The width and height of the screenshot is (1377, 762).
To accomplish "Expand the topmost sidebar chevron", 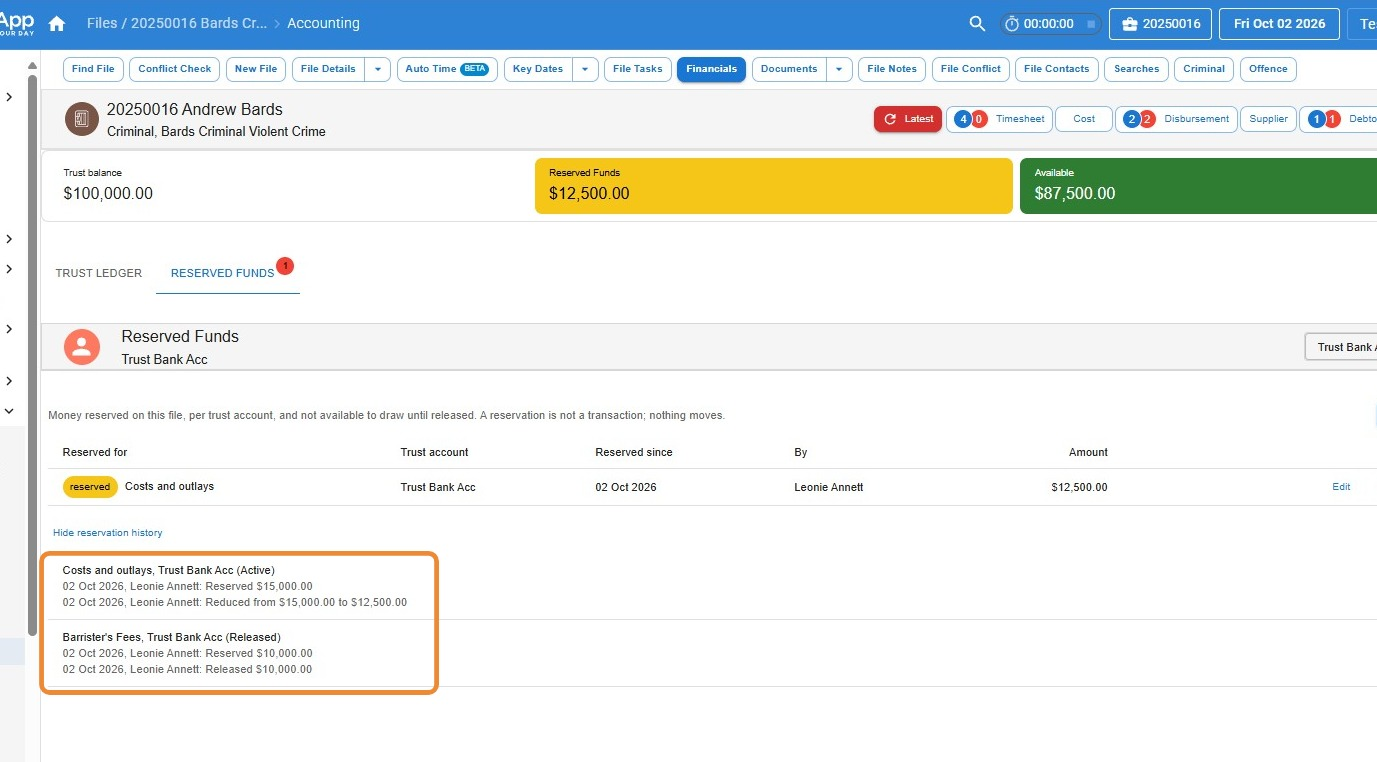I will (10, 97).
